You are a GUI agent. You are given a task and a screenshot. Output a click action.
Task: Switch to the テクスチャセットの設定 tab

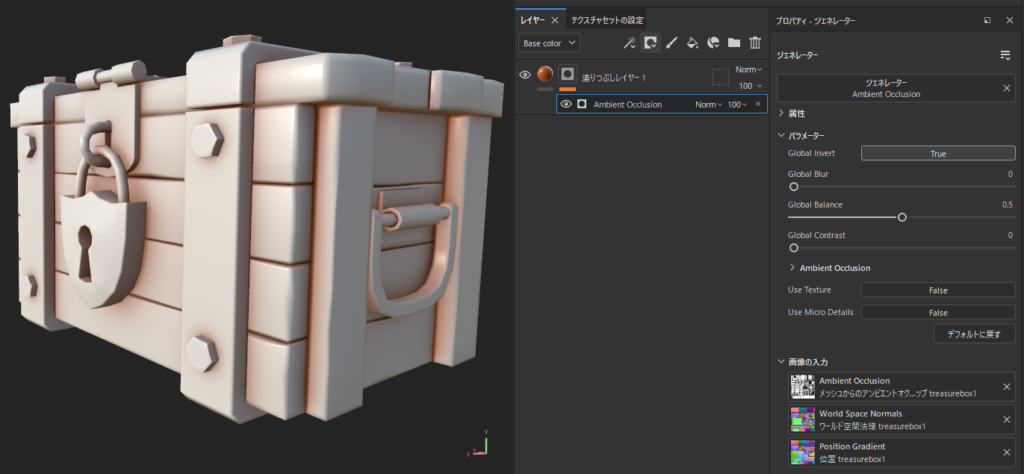coord(606,20)
